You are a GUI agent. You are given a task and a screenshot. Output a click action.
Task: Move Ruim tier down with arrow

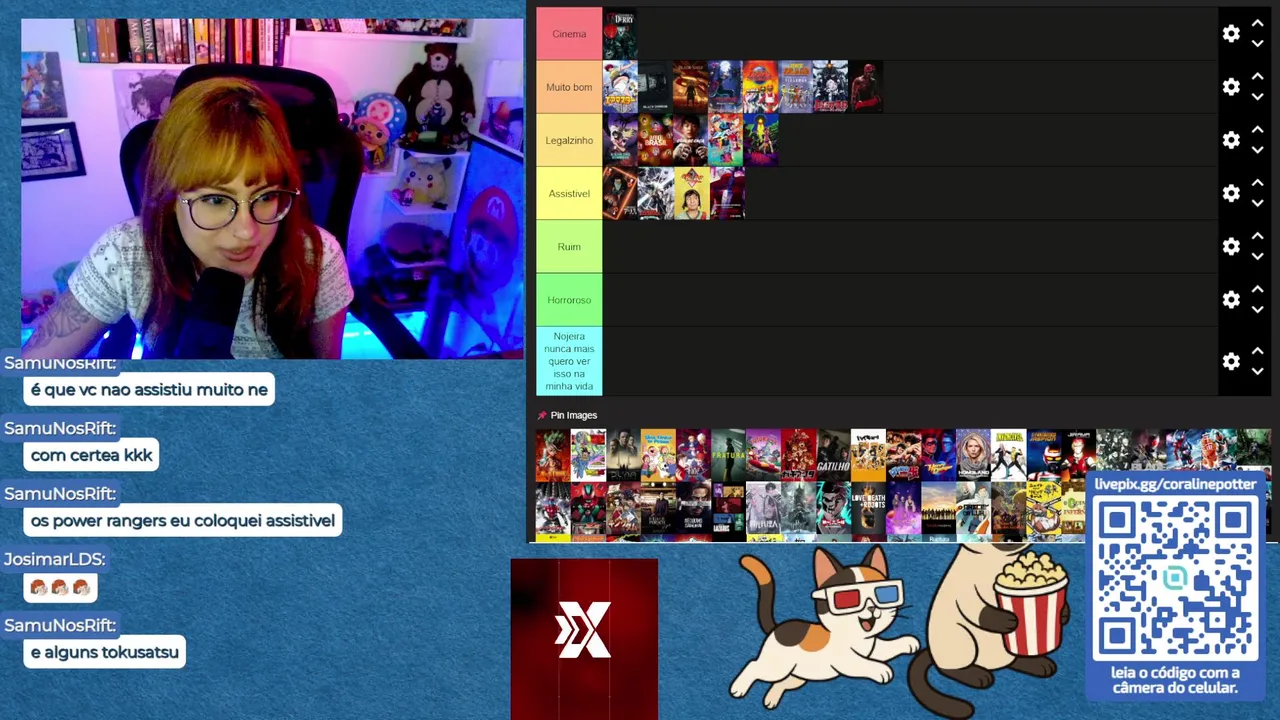1258,256
